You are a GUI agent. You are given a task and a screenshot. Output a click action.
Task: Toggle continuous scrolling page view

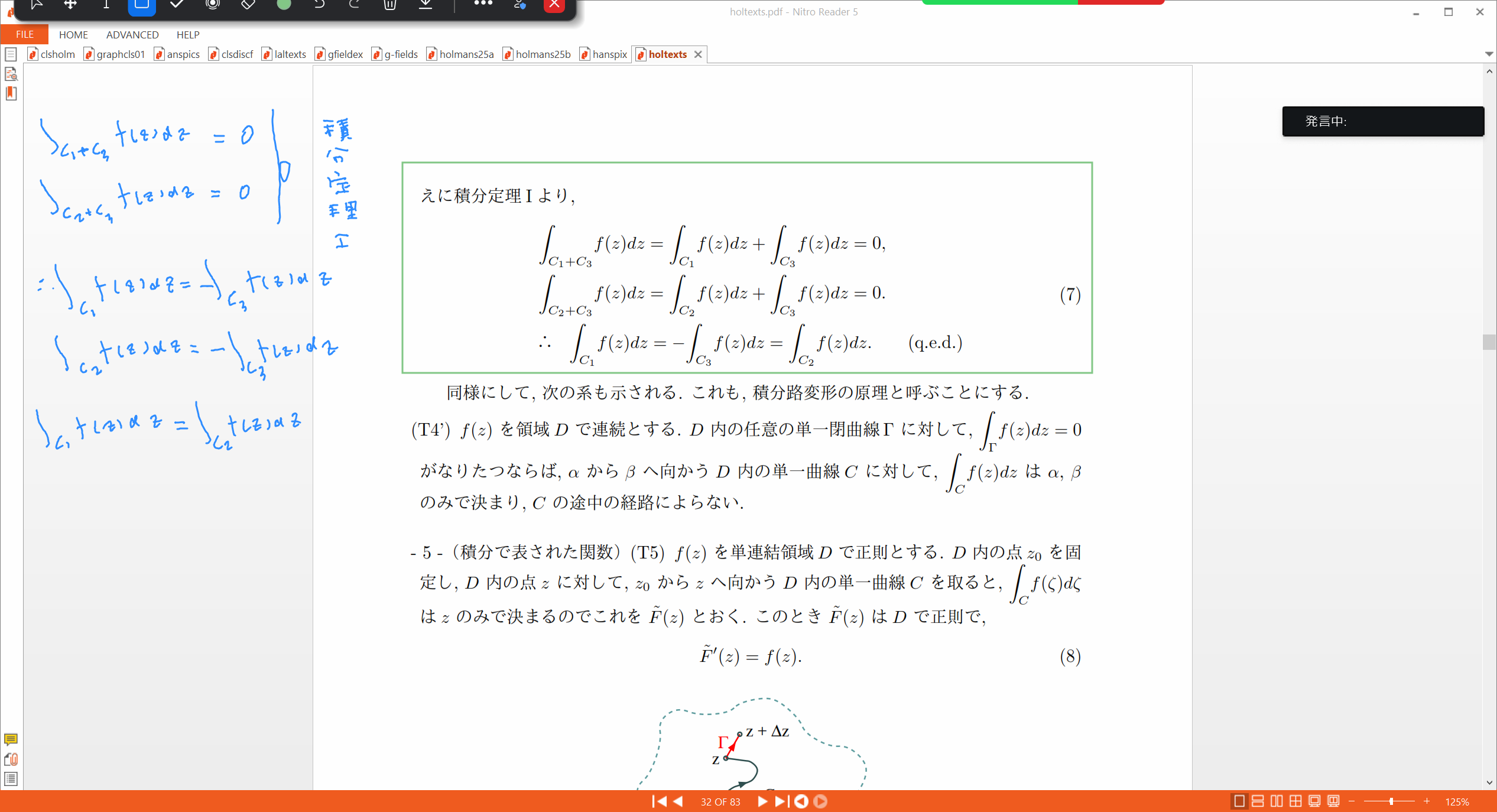1258,801
